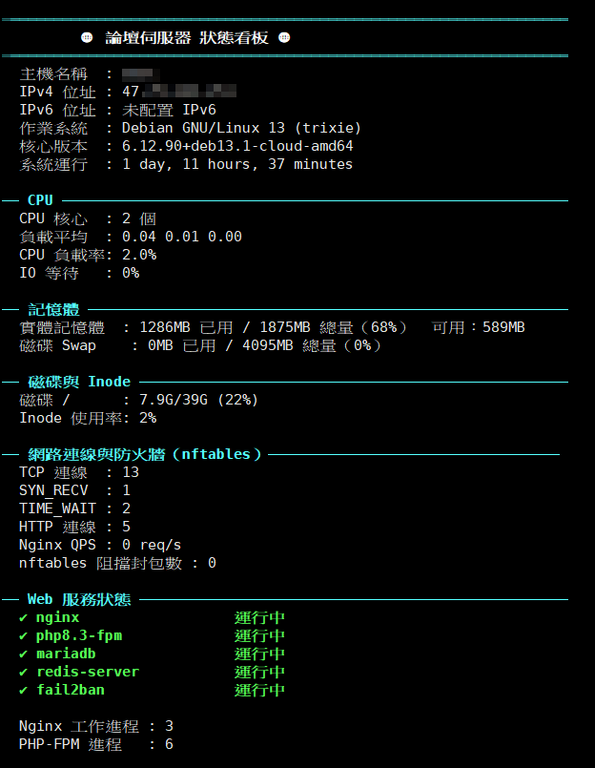Click 運行中 status for redis-server

(x=260, y=672)
